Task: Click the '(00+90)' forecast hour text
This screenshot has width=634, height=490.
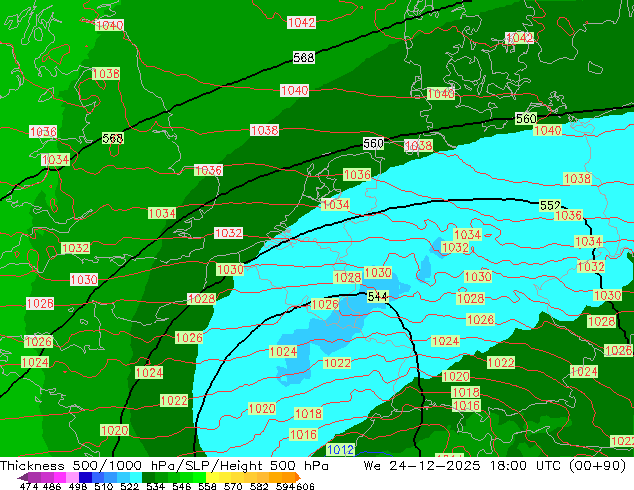Action: [598, 466]
